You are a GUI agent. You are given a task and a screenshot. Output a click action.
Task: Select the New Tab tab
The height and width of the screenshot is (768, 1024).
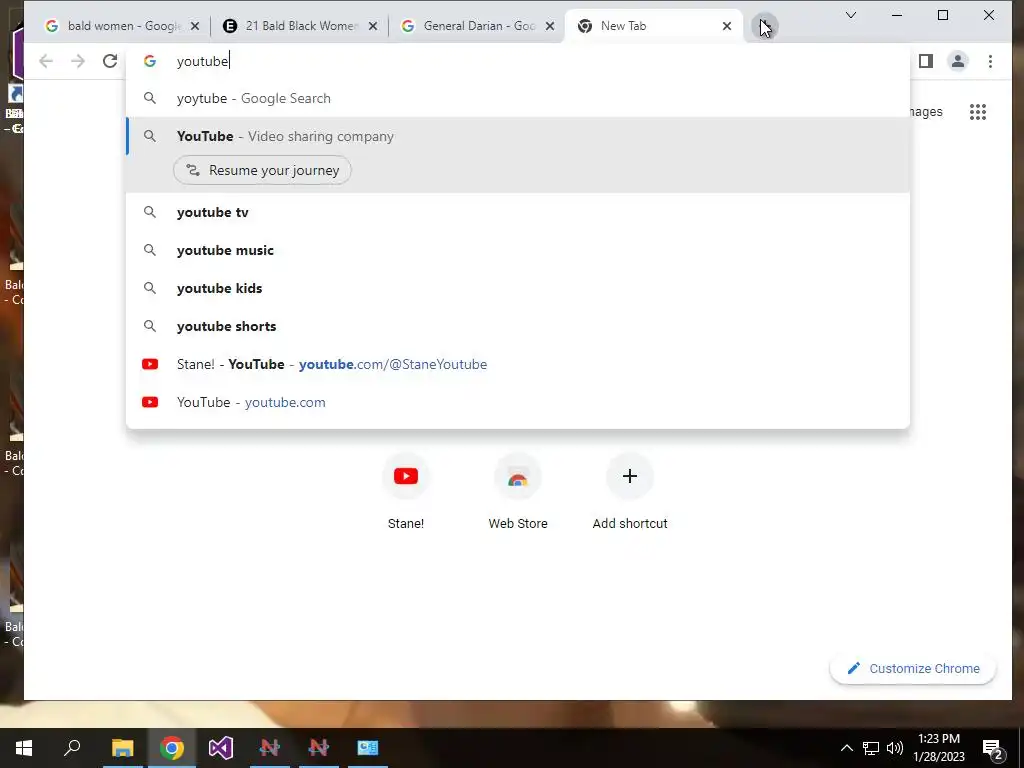pos(653,26)
